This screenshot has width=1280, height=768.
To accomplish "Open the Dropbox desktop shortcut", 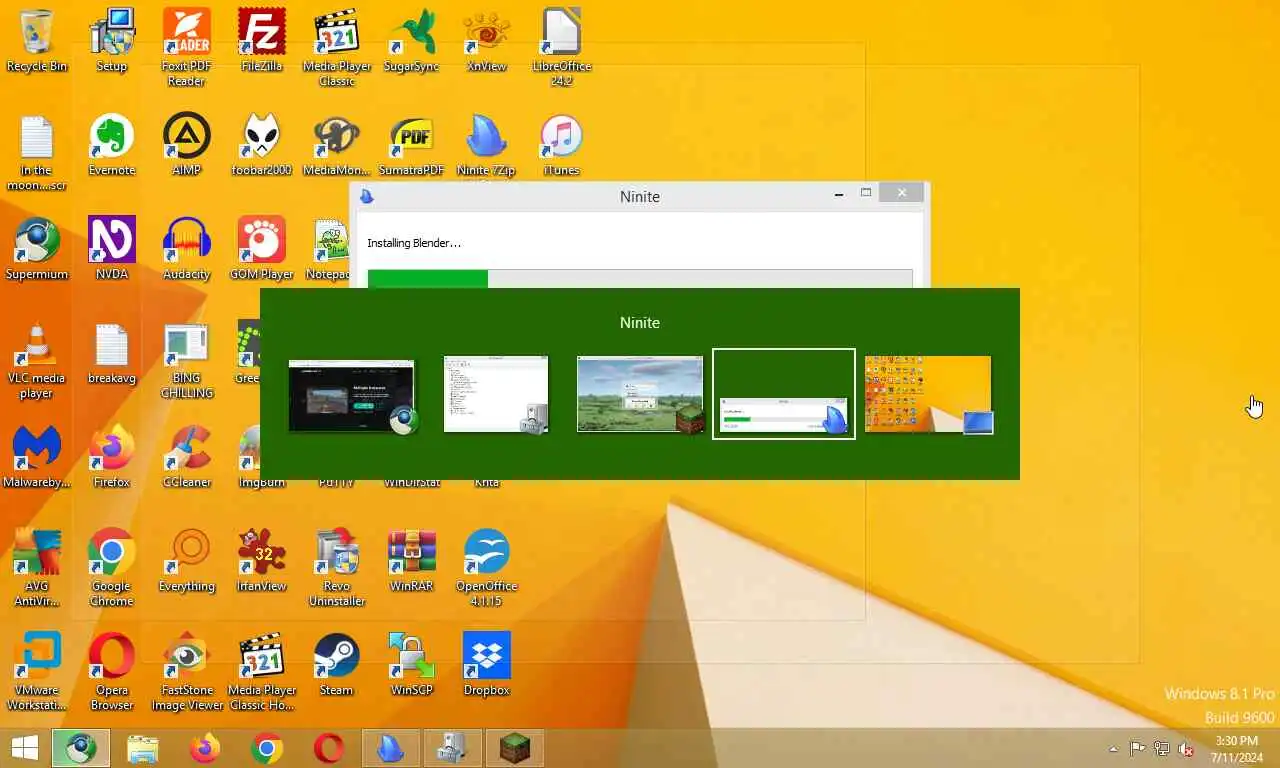I will click(x=487, y=664).
